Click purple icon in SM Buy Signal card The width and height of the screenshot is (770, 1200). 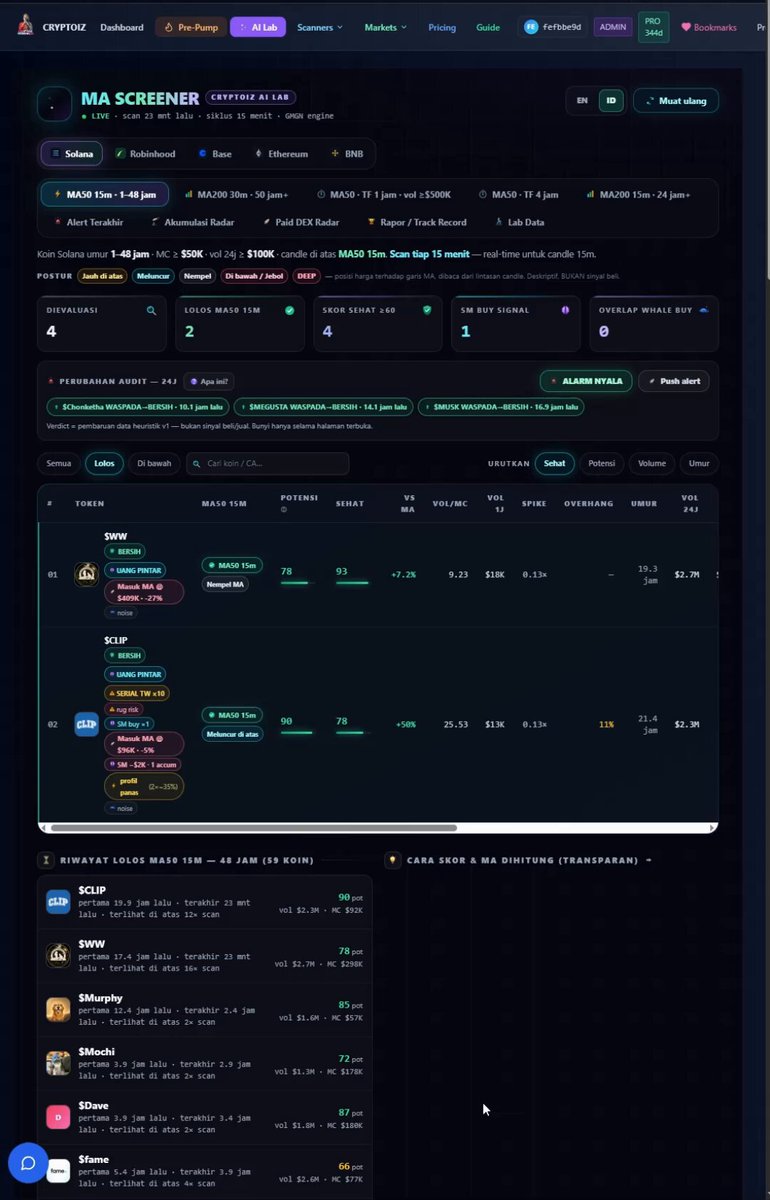tap(565, 310)
